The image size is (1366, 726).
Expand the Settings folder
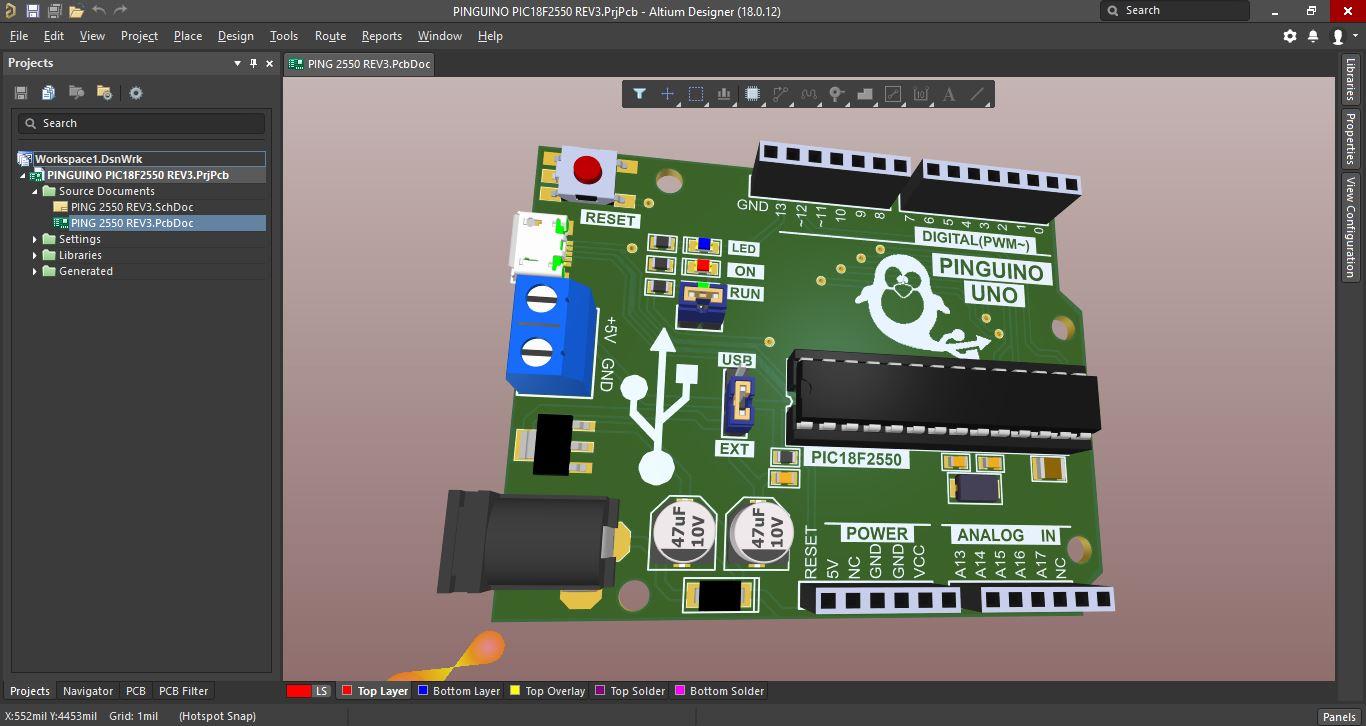click(x=35, y=239)
